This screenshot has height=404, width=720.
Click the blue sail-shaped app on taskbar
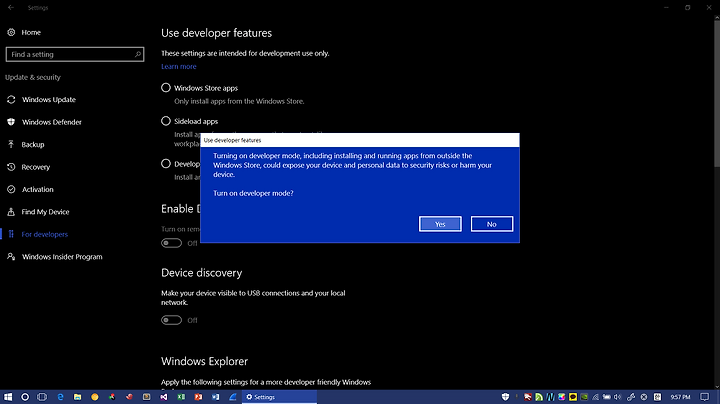(x=233, y=397)
